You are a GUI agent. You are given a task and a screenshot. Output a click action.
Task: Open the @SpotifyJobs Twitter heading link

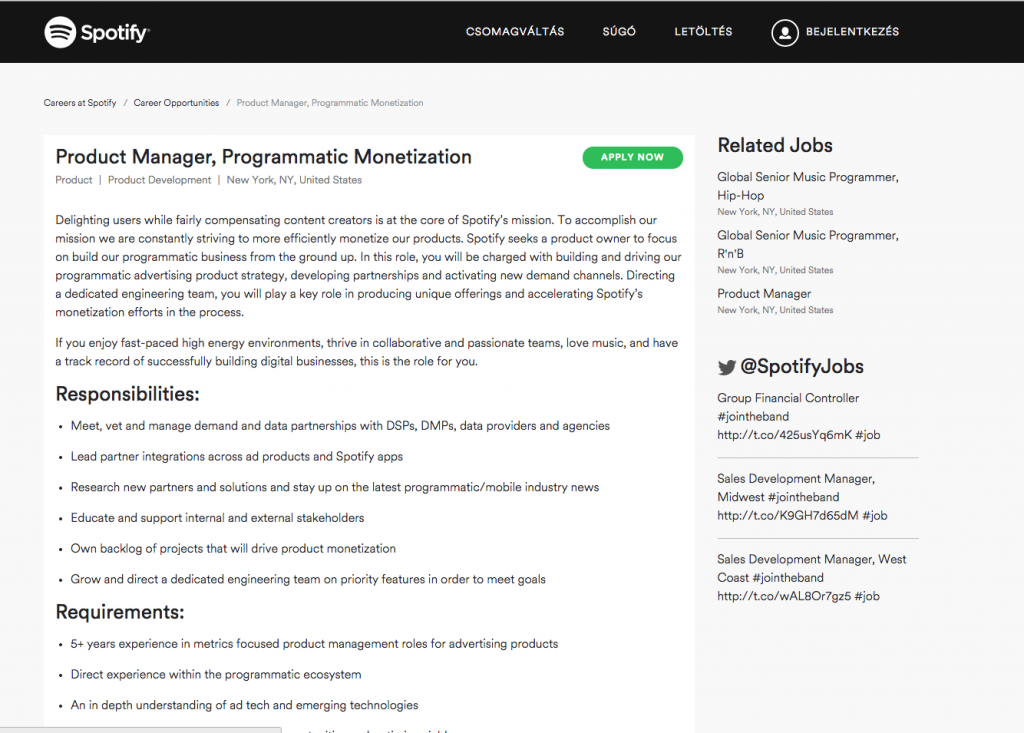[x=801, y=366]
